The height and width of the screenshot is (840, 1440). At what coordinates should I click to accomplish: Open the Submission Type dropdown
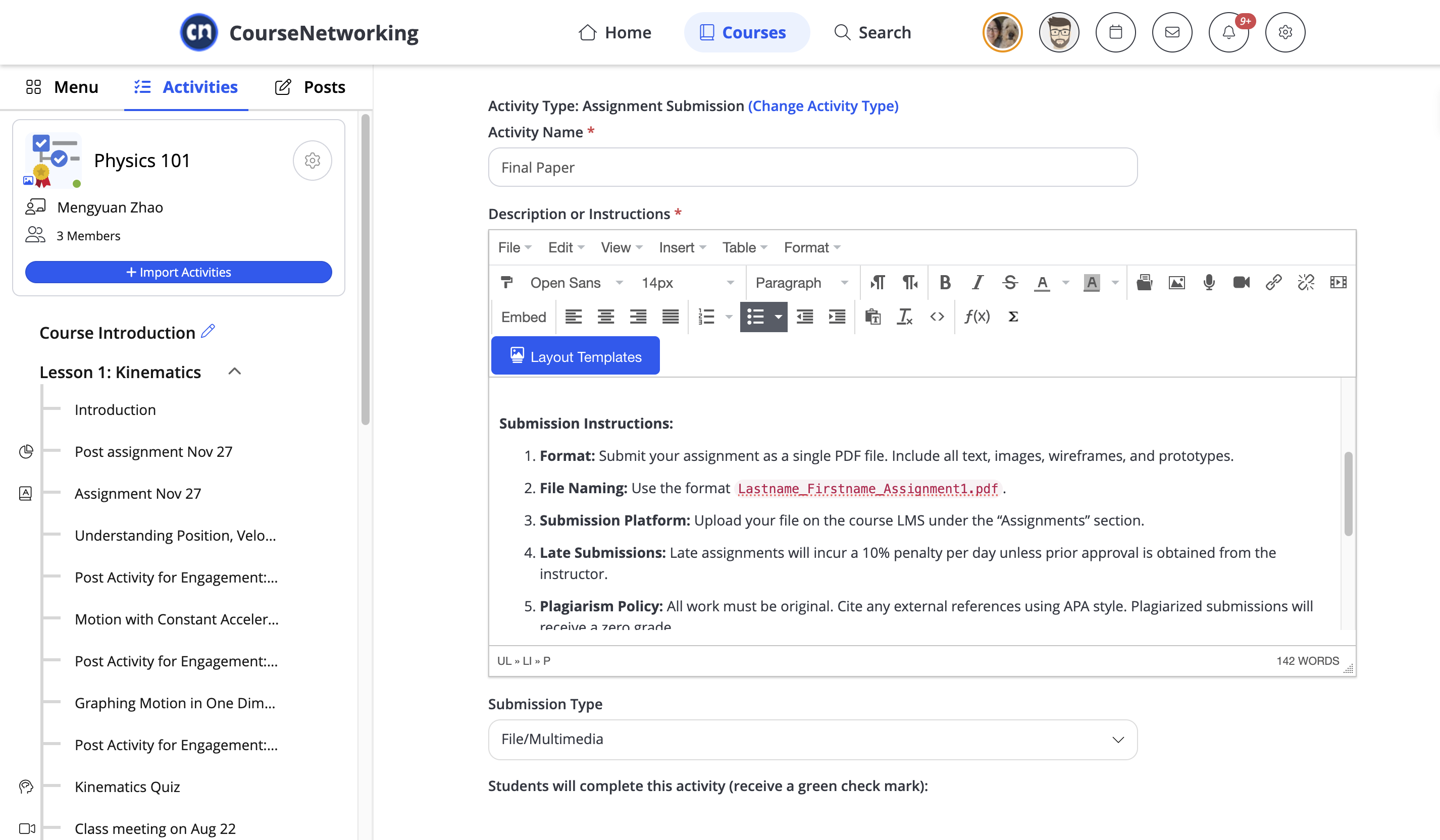coord(812,739)
